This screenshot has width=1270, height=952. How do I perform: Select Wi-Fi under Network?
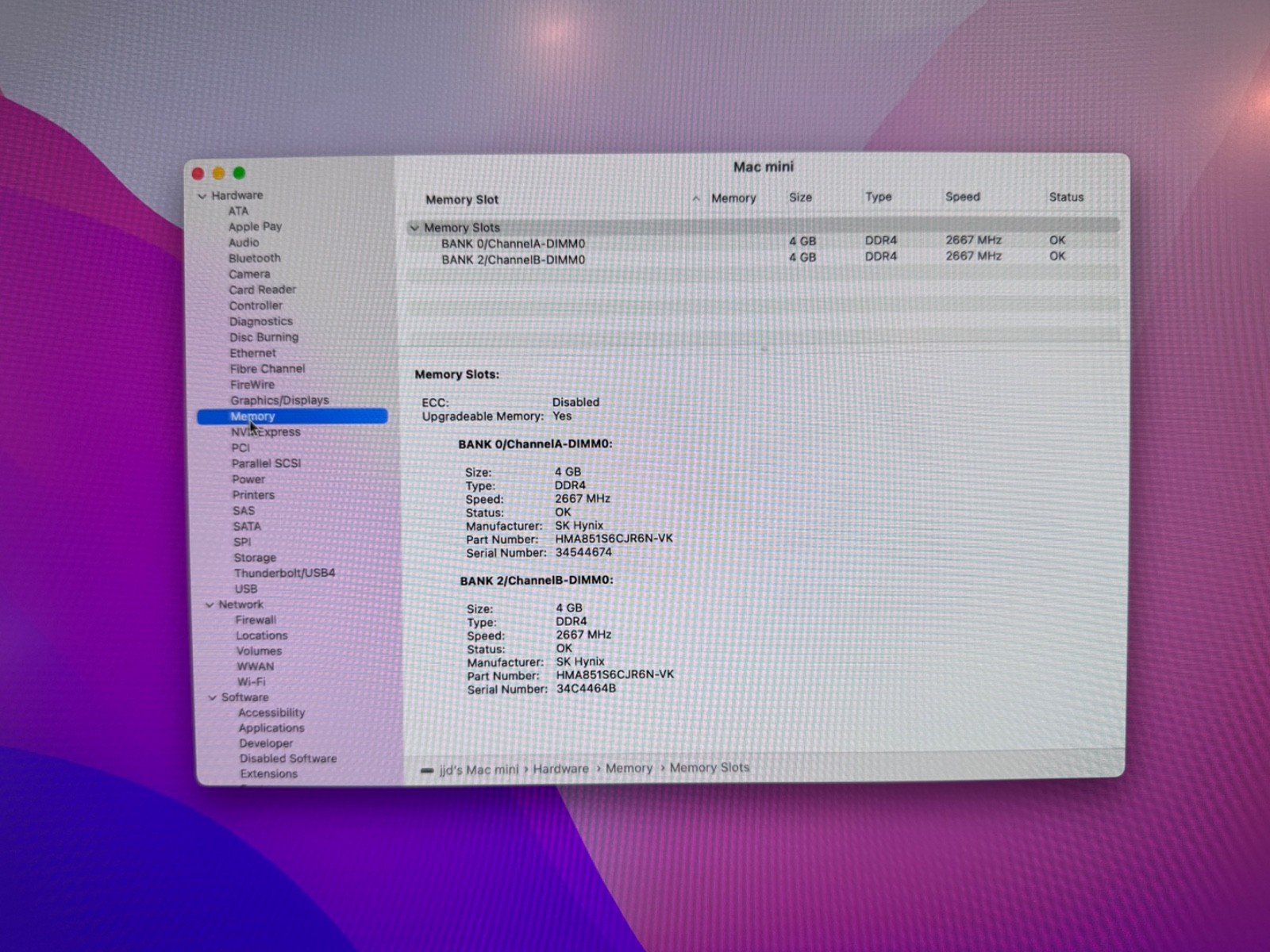(x=251, y=681)
